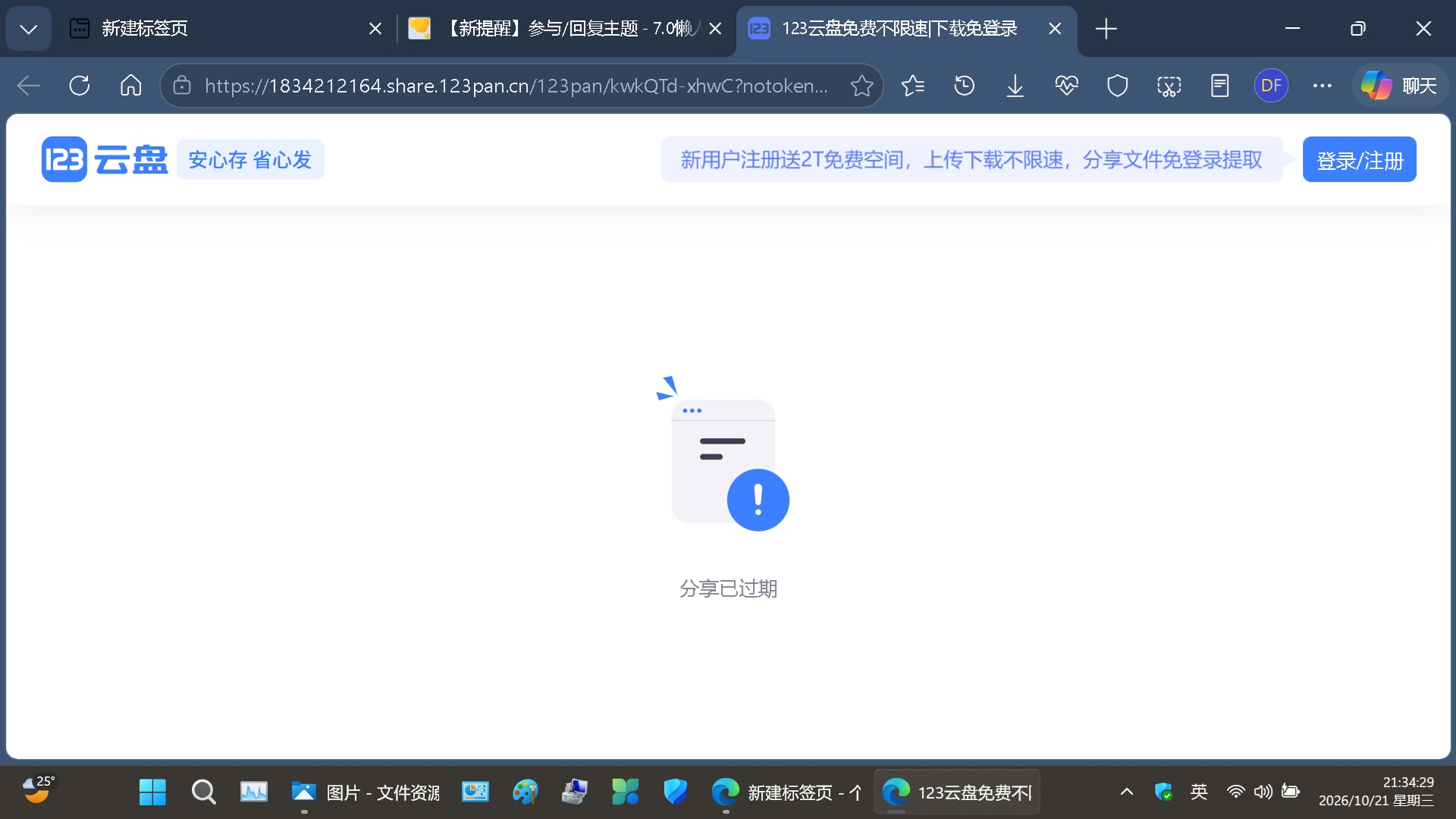Switch to the 【新提醒】参与/回复主题 tab
1456x819 pixels.
[x=566, y=29]
